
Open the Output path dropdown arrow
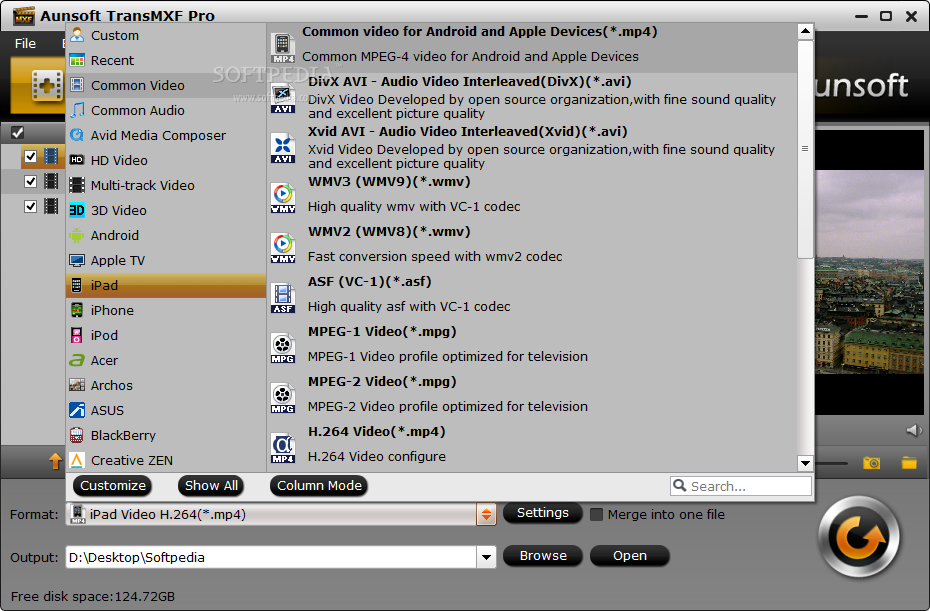coord(486,557)
